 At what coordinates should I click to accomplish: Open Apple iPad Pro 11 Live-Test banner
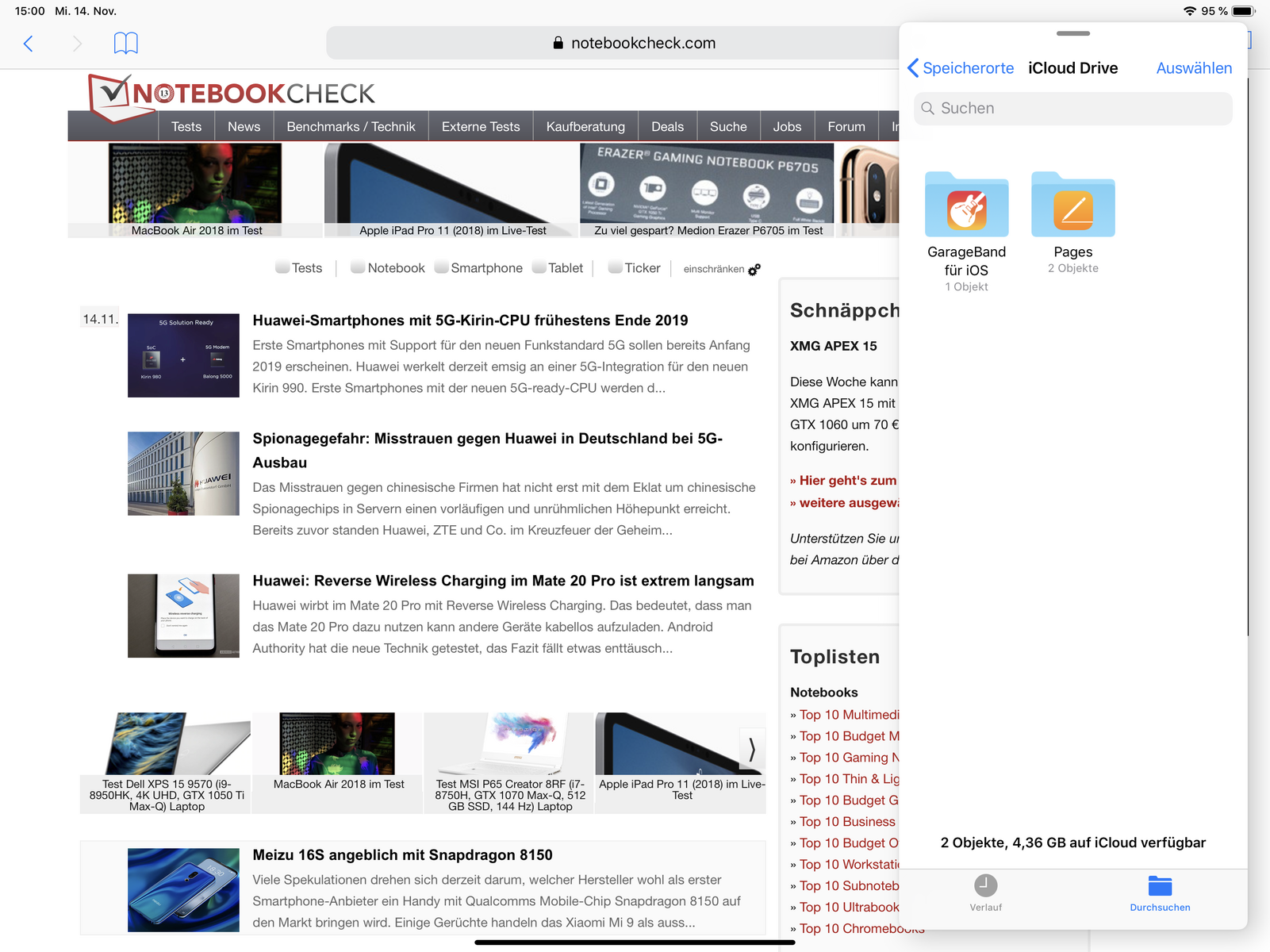[452, 190]
